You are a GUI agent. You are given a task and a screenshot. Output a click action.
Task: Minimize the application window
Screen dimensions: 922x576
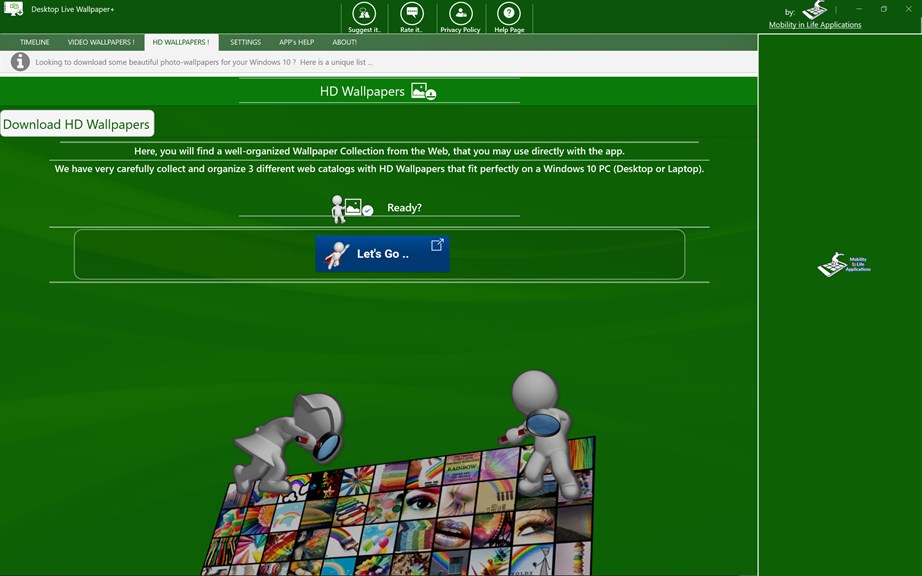(x=858, y=9)
